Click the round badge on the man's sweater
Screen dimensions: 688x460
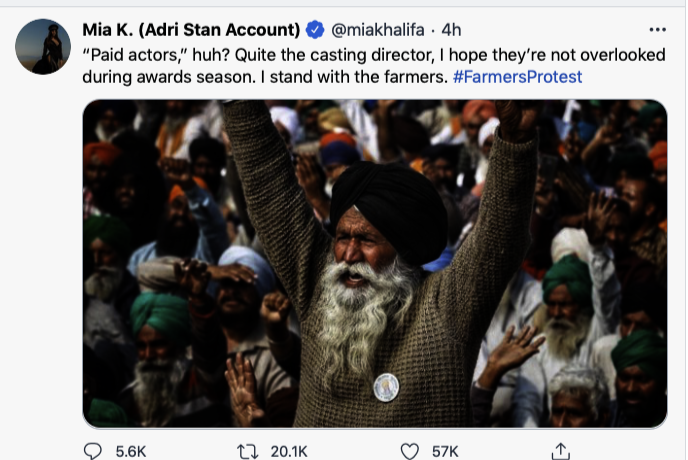point(386,386)
